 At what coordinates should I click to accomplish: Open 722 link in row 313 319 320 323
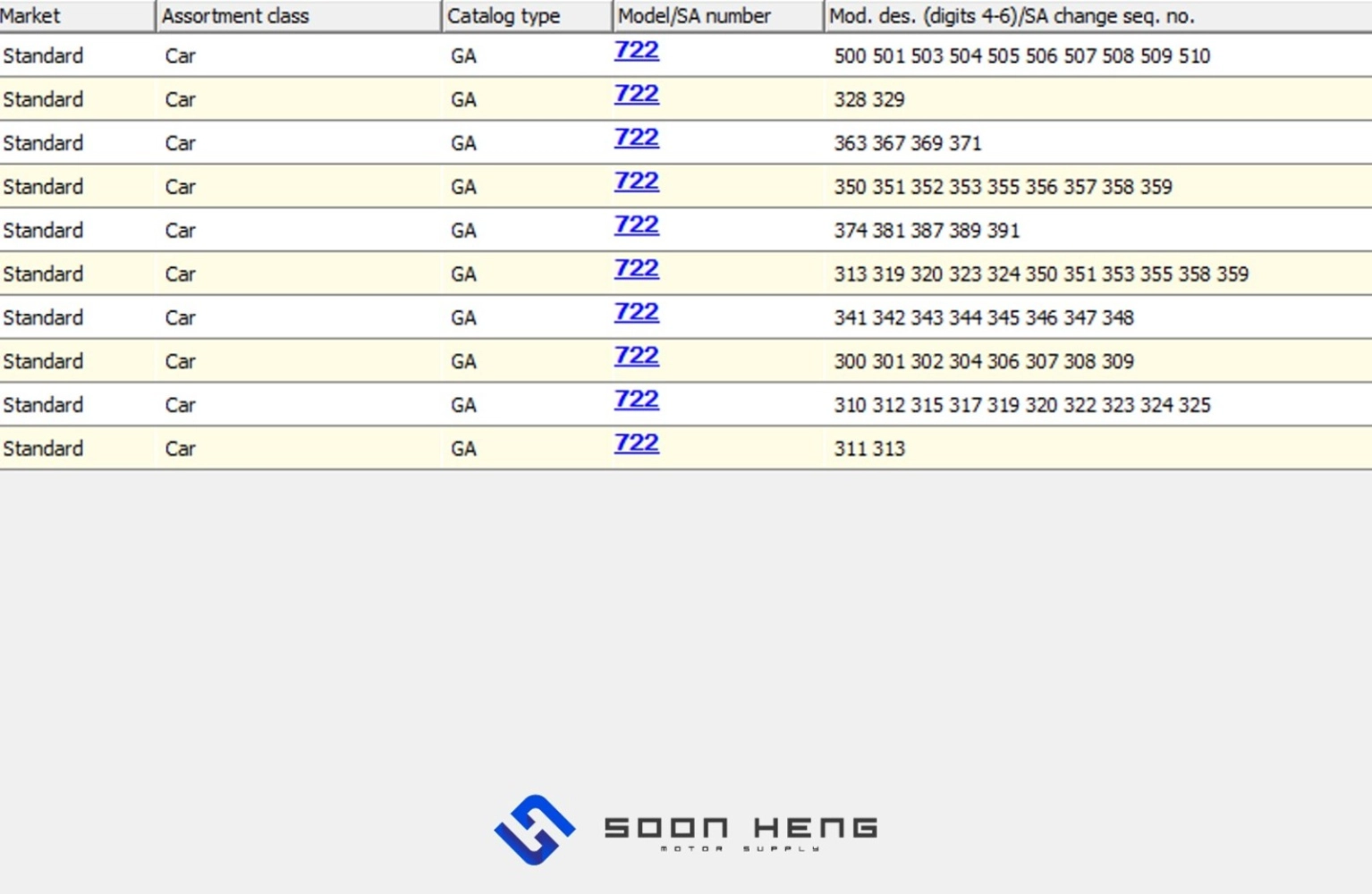[636, 269]
